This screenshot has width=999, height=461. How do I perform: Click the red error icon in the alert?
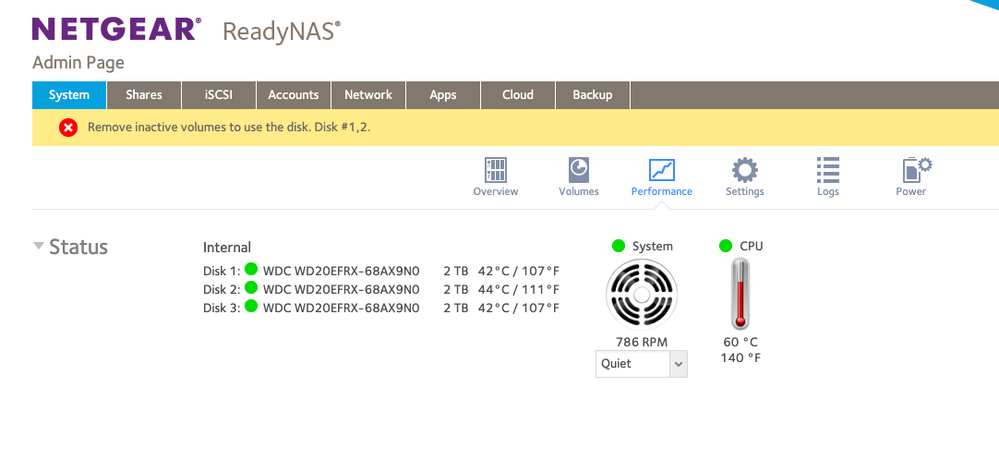point(68,128)
